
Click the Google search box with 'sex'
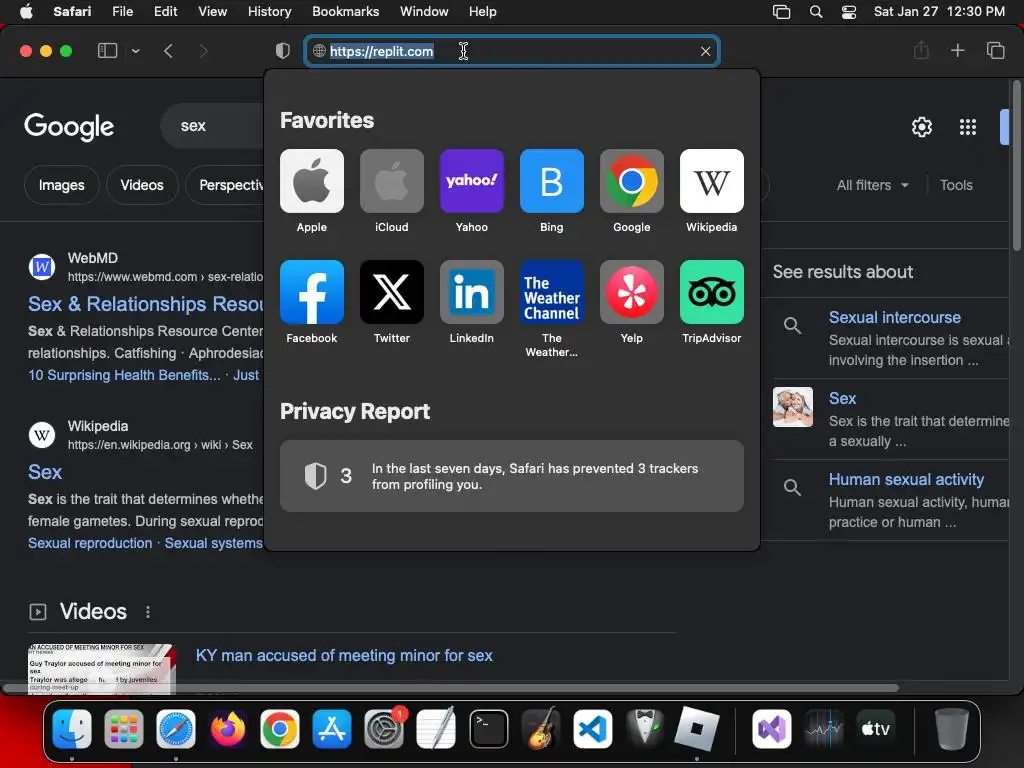pos(212,125)
